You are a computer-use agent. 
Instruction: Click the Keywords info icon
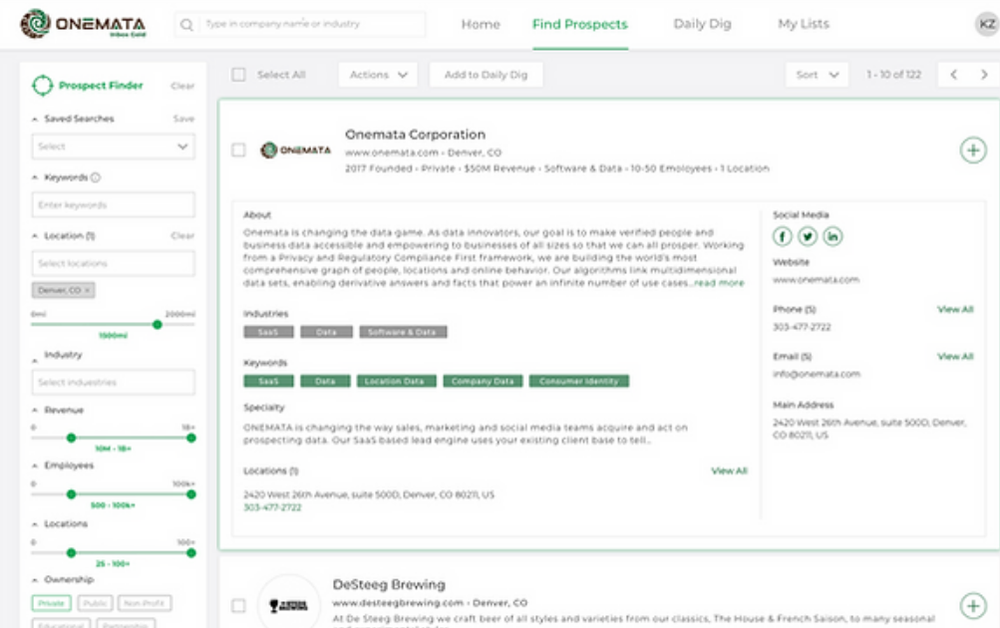(96, 178)
